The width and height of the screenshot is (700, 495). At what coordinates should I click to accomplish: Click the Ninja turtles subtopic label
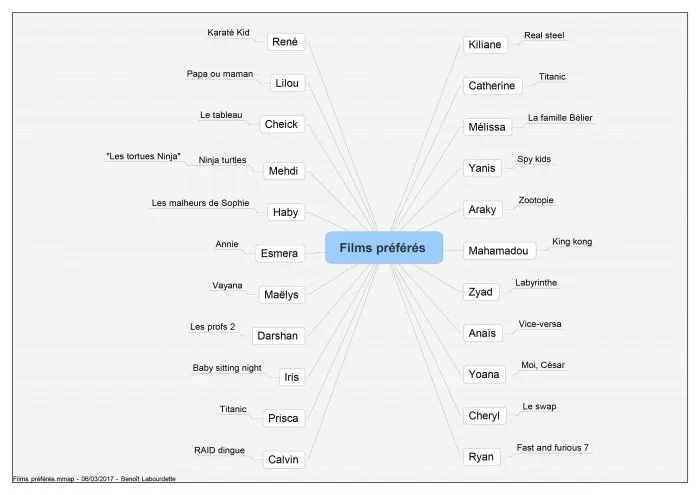point(222,160)
